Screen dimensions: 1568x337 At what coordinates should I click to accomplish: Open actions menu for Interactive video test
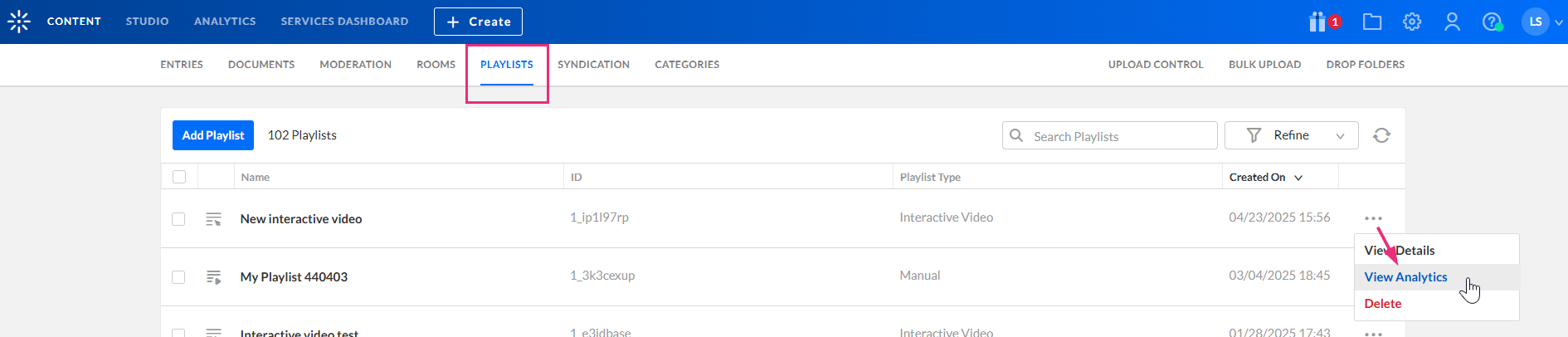pos(1373,334)
